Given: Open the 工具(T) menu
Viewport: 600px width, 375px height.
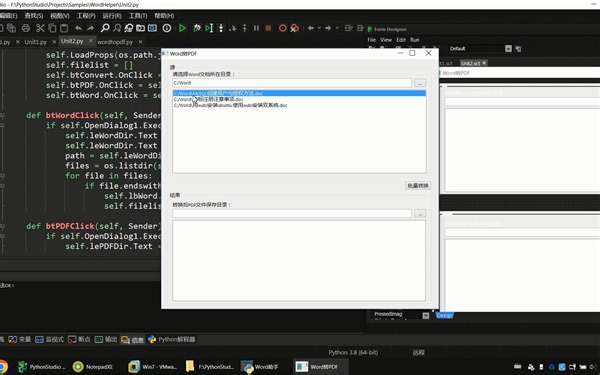Looking at the screenshot, I should point(138,16).
